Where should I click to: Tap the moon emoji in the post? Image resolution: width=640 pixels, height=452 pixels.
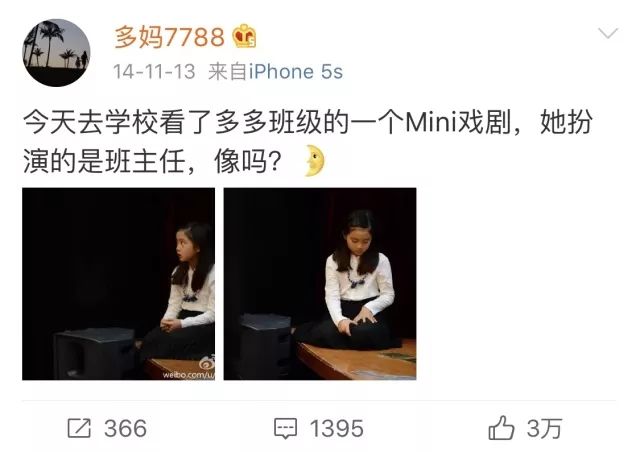pyautogui.click(x=315, y=160)
